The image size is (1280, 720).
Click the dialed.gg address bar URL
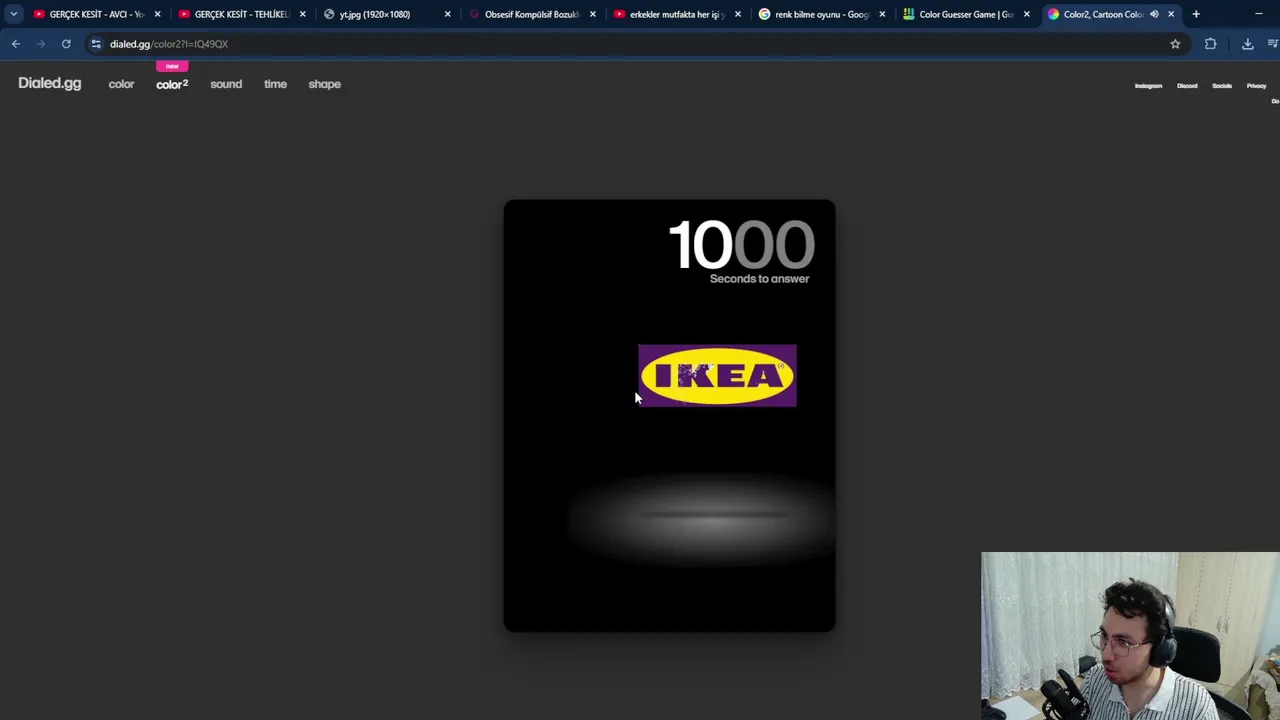169,44
